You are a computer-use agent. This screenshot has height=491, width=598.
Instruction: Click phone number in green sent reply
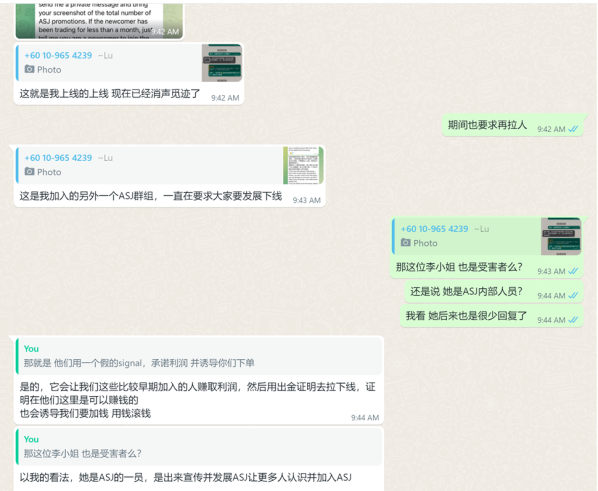(x=434, y=229)
